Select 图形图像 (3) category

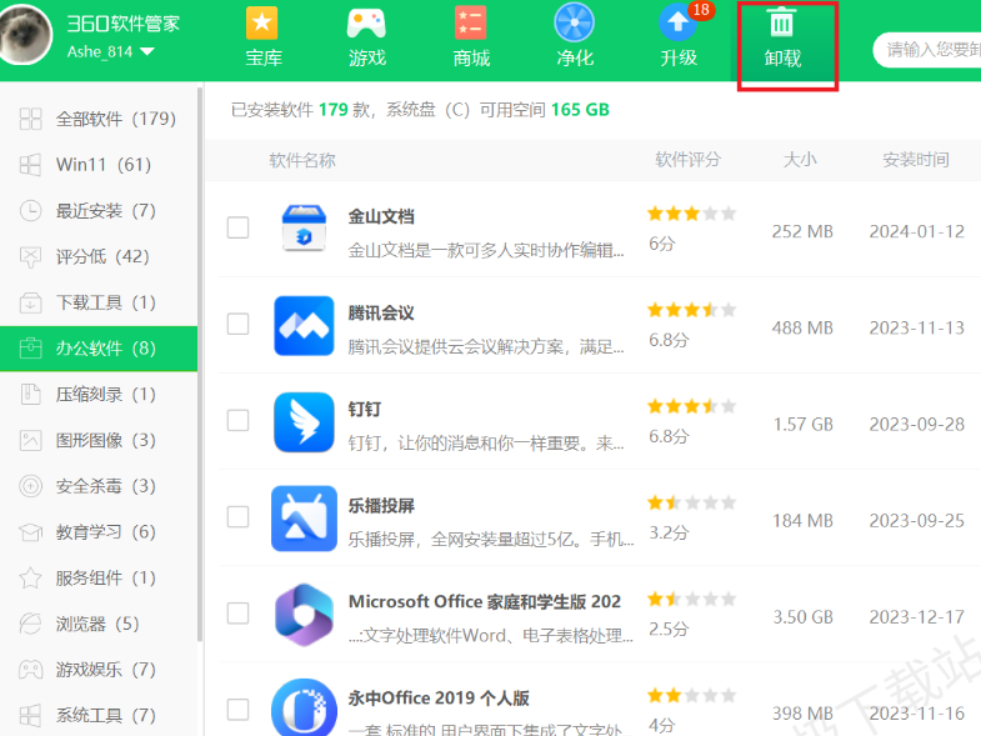[99, 440]
